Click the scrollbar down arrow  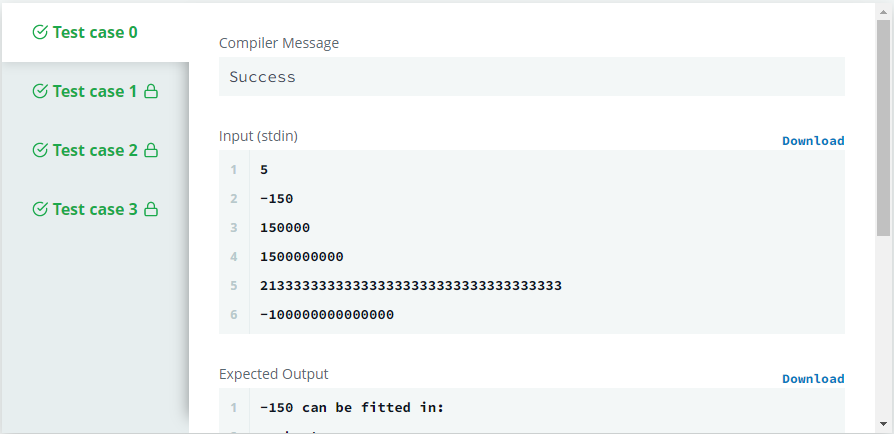coord(883,424)
